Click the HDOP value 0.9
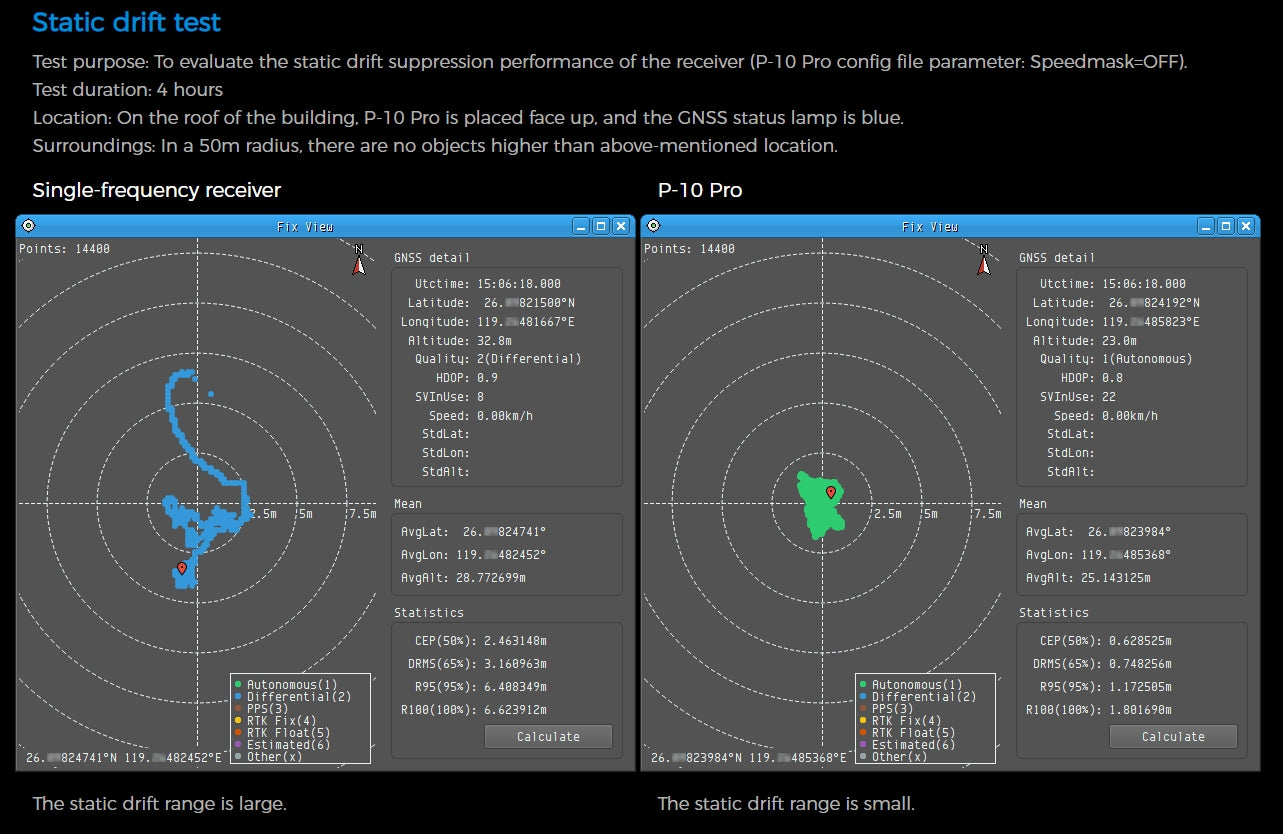 487,378
